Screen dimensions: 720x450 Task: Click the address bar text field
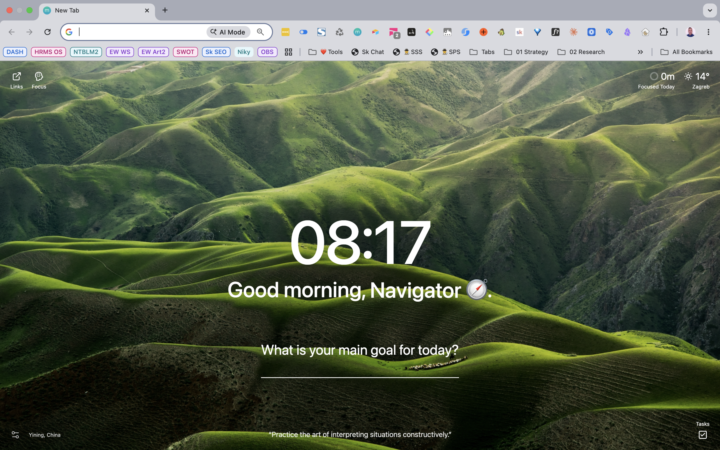142,32
